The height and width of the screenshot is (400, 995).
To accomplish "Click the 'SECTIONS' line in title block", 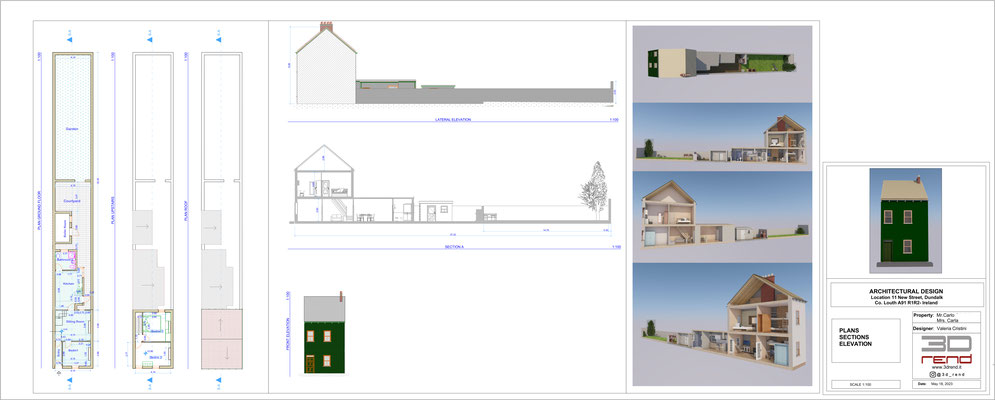I will tap(853, 337).
